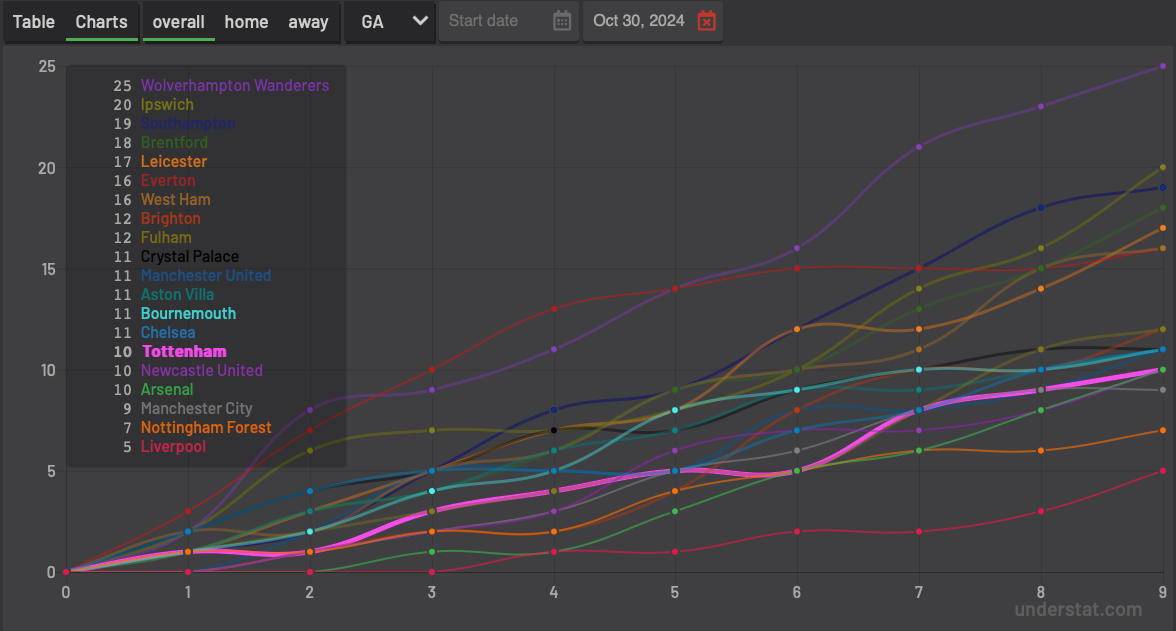Toggle West Ham in the legend
1176x631 pixels.
click(x=176, y=200)
